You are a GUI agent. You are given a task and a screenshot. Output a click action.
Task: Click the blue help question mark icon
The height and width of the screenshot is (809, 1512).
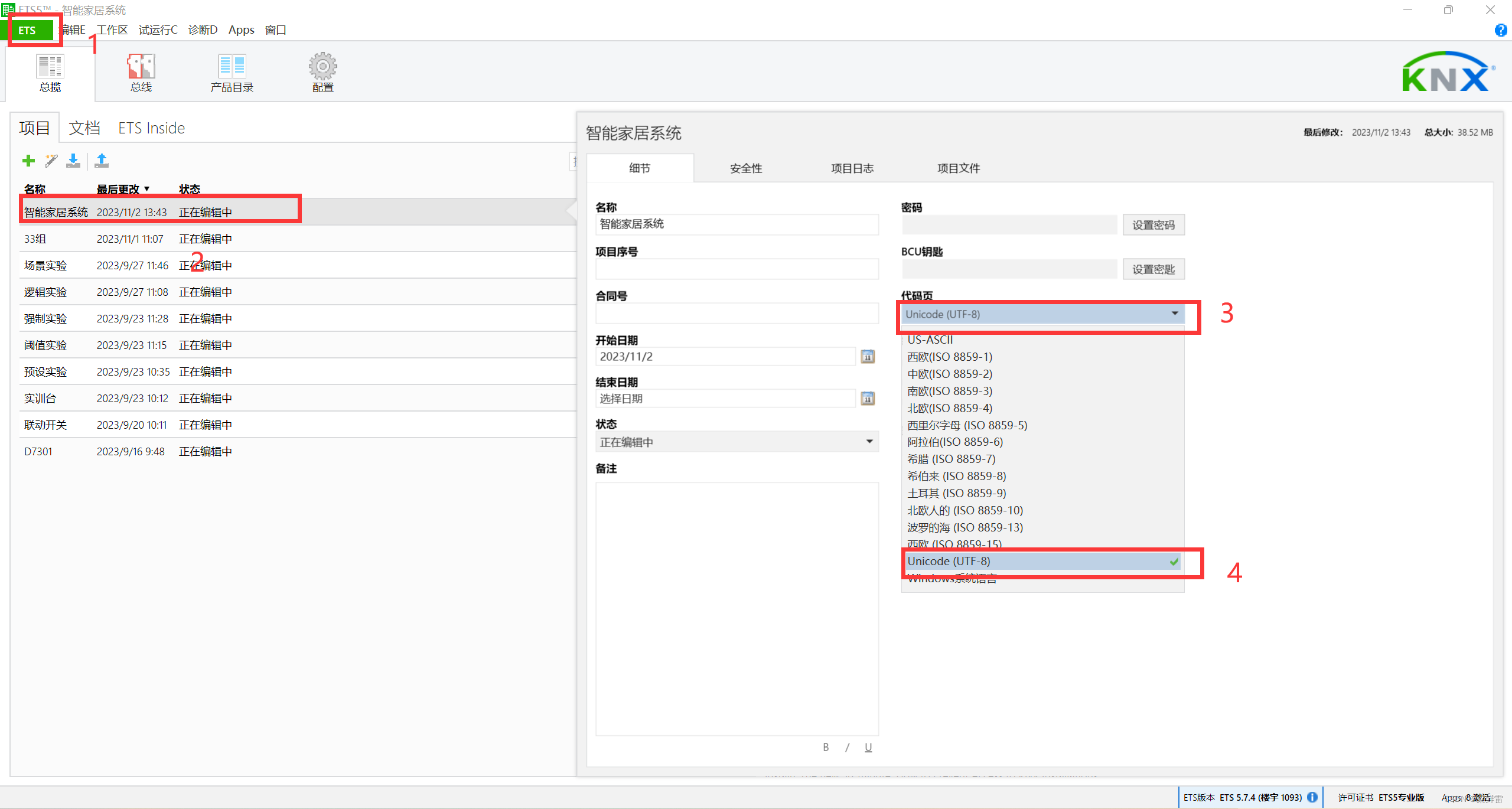(1500, 30)
